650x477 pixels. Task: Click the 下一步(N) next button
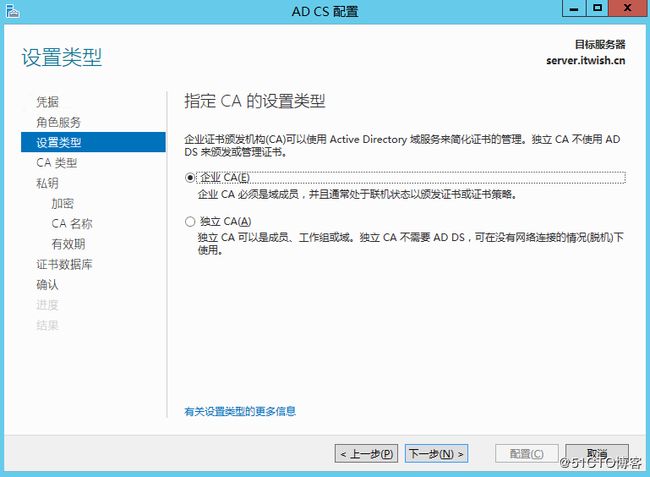click(x=436, y=454)
